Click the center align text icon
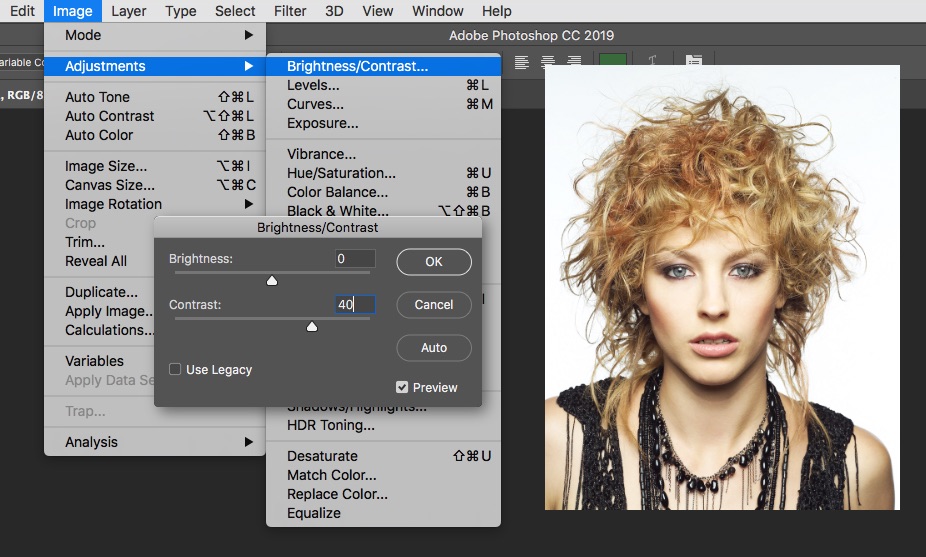926x557 pixels. coord(548,62)
